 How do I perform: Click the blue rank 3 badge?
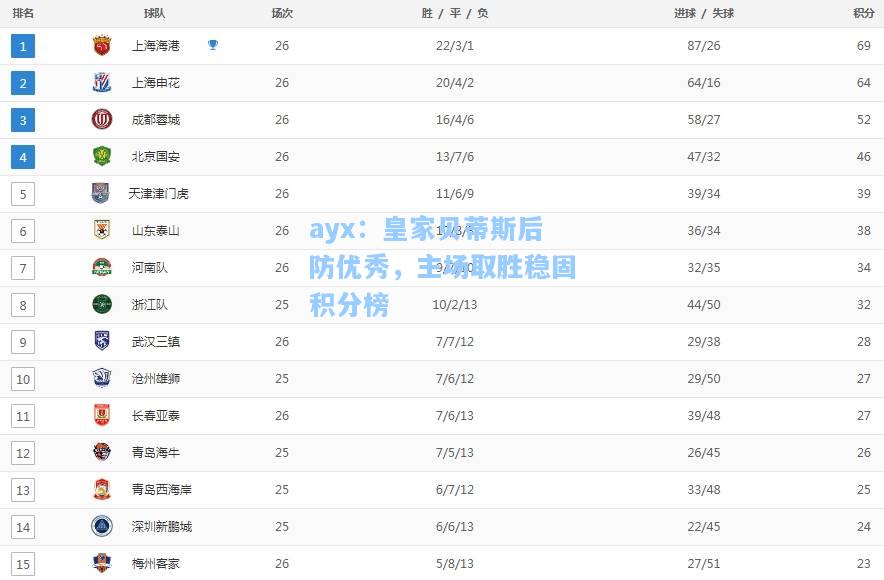coord(23,120)
